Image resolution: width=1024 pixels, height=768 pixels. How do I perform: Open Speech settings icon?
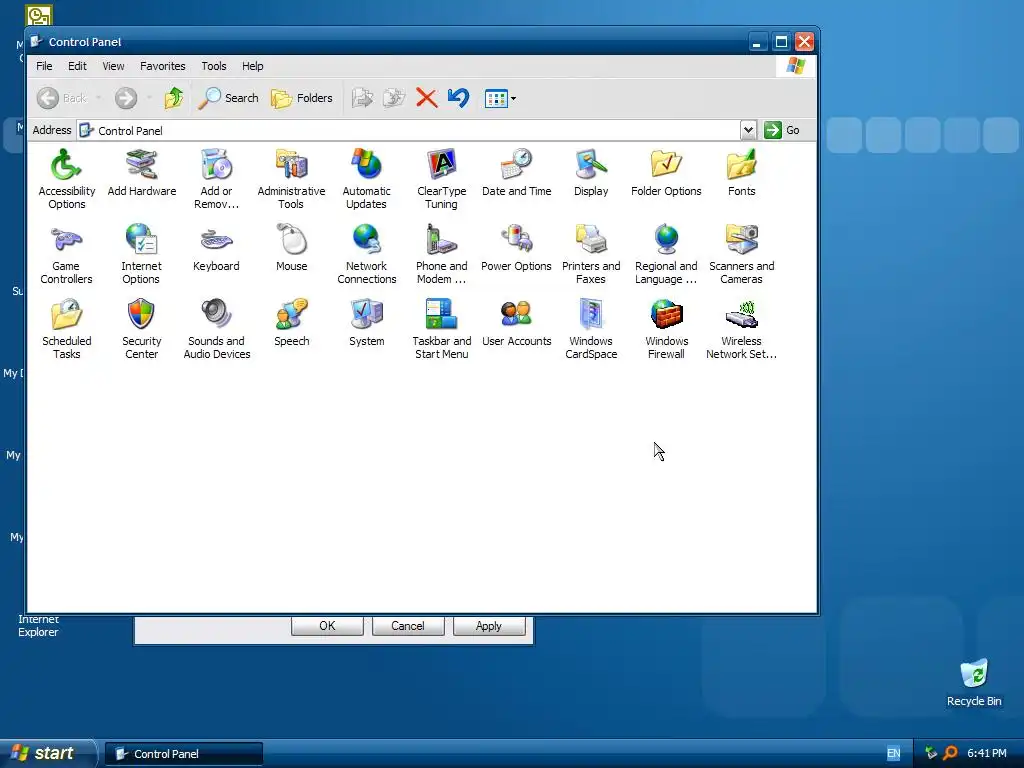pos(291,323)
